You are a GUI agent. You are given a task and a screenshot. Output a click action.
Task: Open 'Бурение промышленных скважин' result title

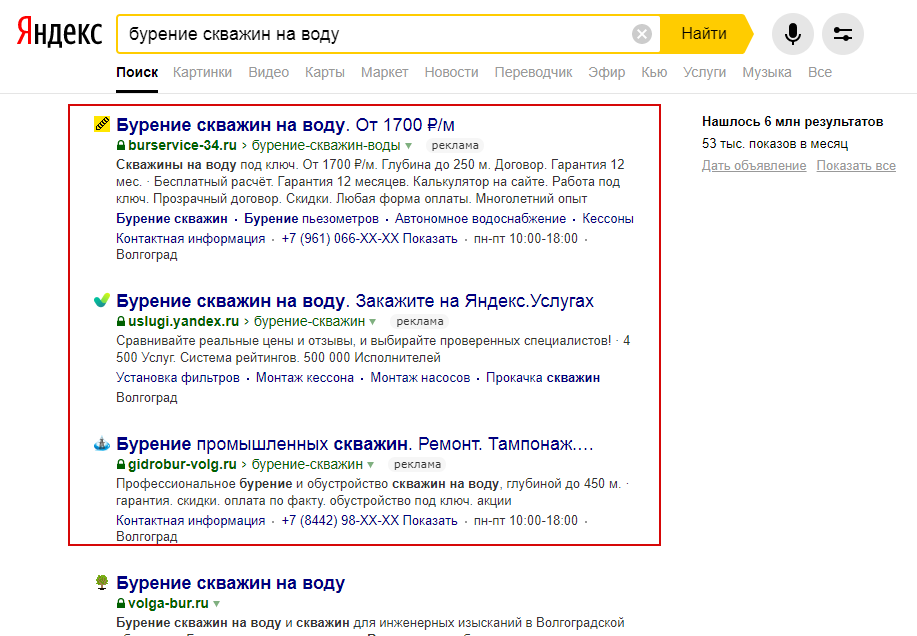[x=354, y=444]
